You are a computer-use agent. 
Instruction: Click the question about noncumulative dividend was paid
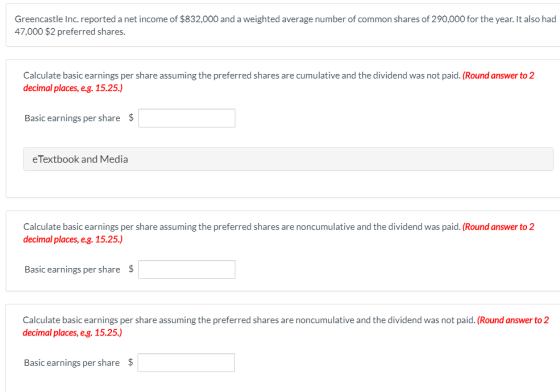(242, 227)
